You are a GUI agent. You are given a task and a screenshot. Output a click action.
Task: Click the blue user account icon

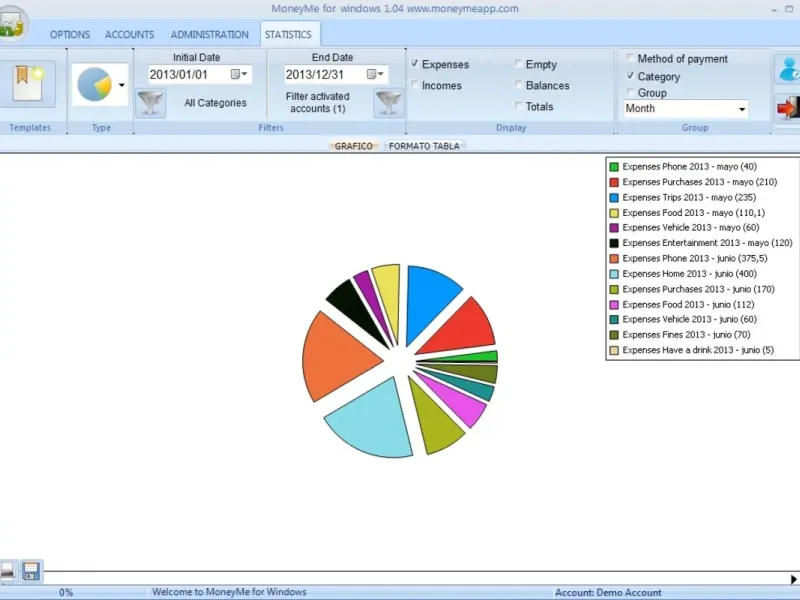tap(788, 68)
